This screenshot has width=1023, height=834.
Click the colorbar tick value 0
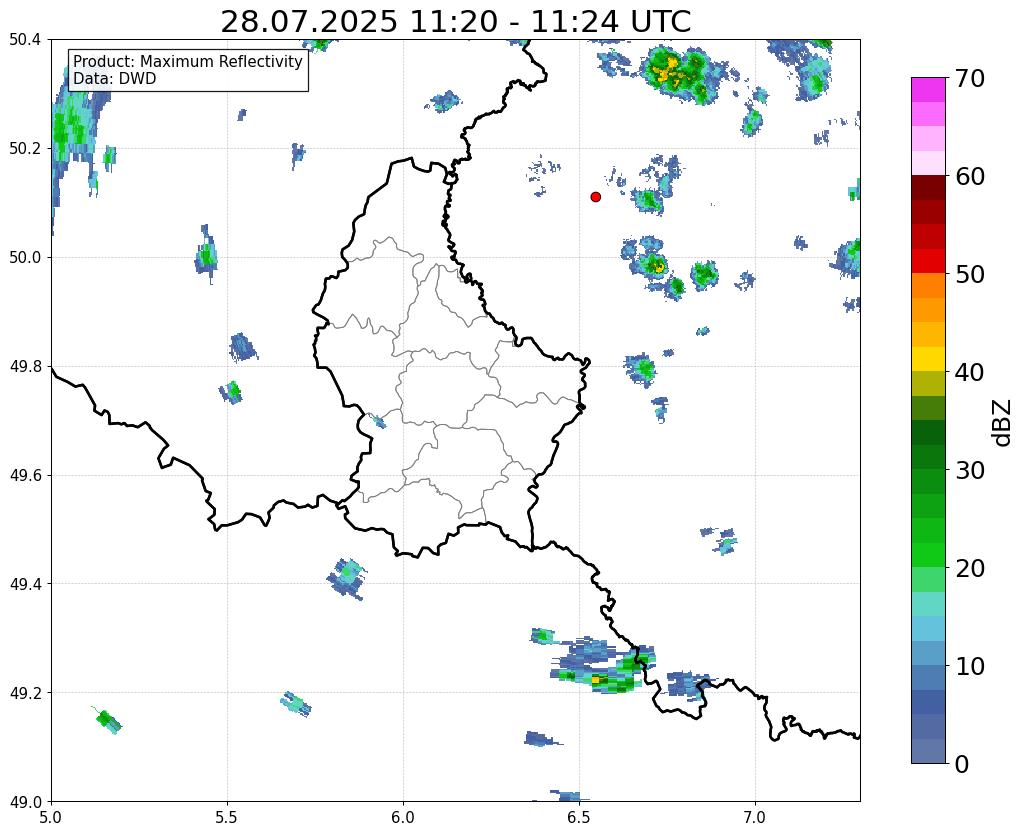tap(962, 764)
